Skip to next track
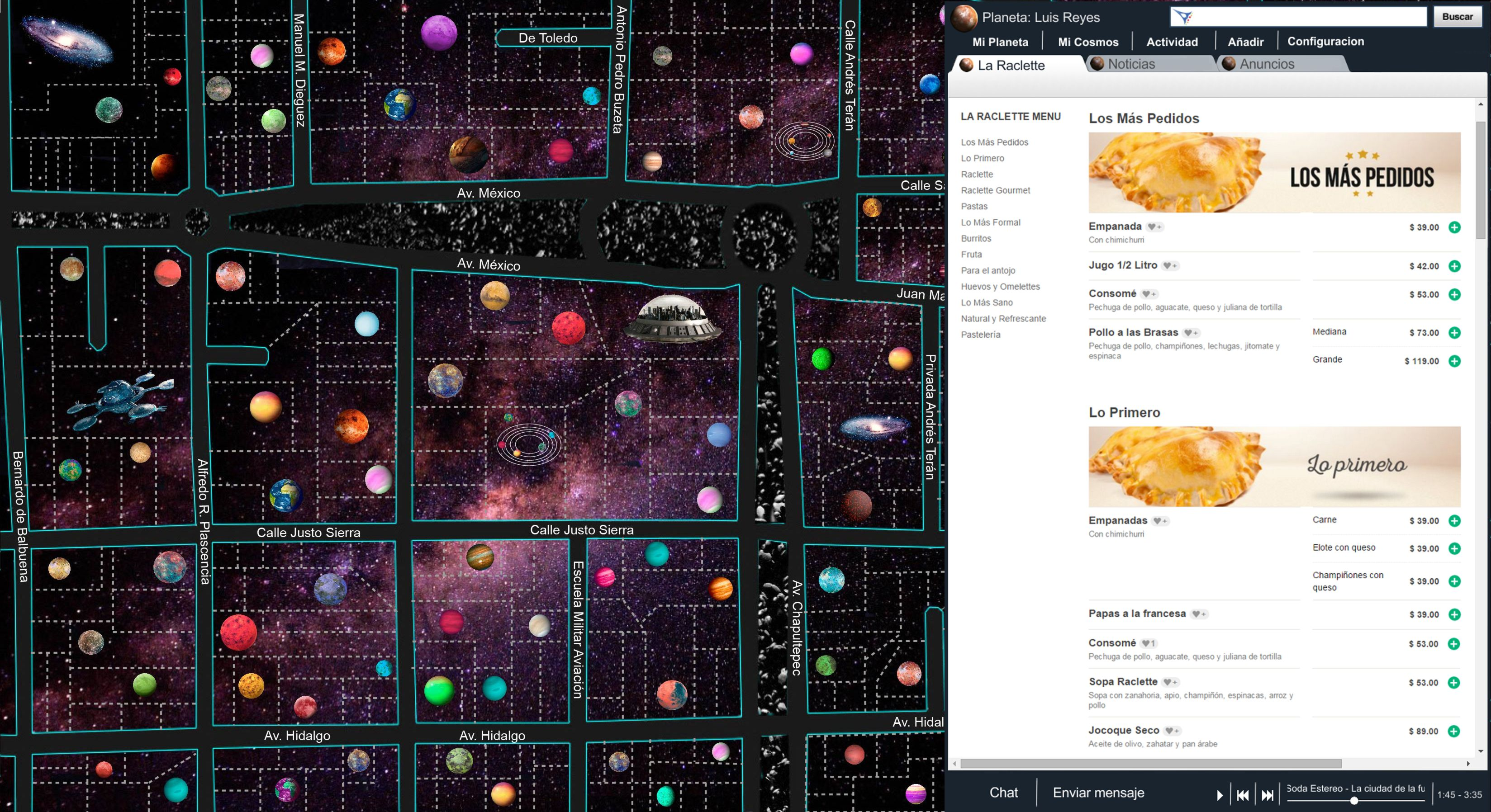This screenshot has width=1491, height=812. click(x=1268, y=795)
